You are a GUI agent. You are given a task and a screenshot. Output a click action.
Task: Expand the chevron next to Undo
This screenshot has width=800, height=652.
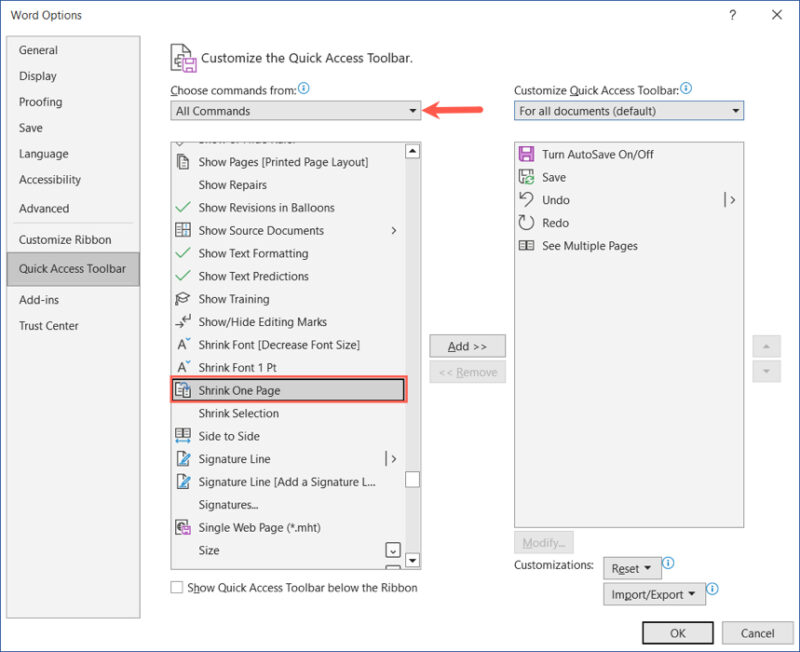(x=731, y=200)
